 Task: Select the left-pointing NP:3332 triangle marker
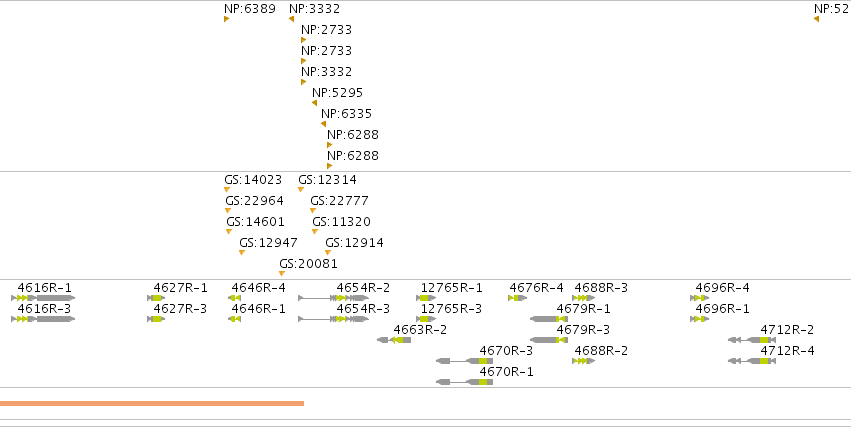pyautogui.click(x=291, y=19)
